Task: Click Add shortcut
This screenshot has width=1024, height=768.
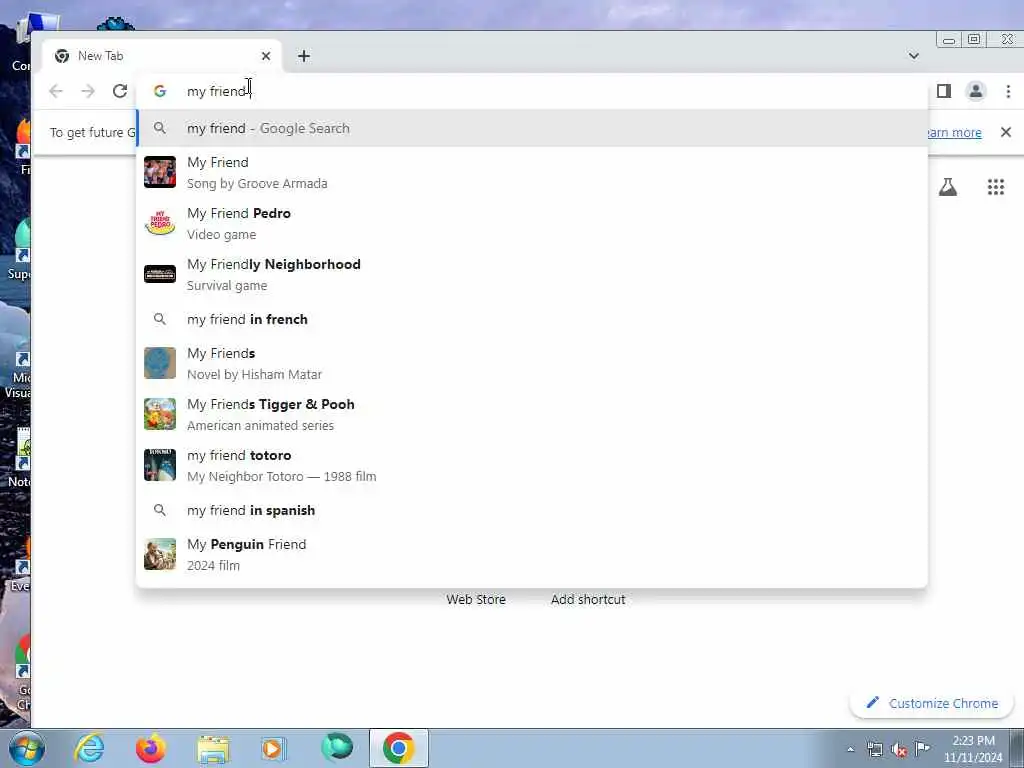Action: (x=588, y=599)
